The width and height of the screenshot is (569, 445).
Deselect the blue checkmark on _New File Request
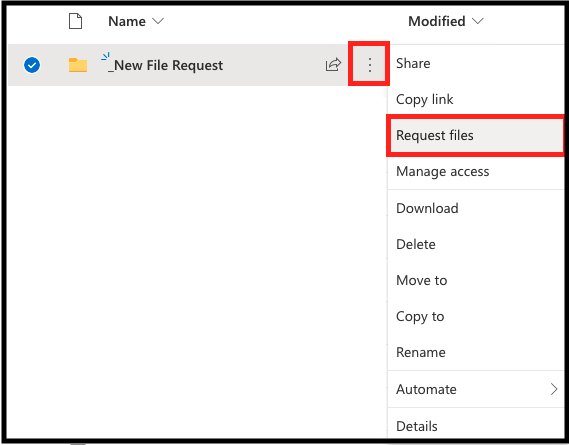[32, 65]
